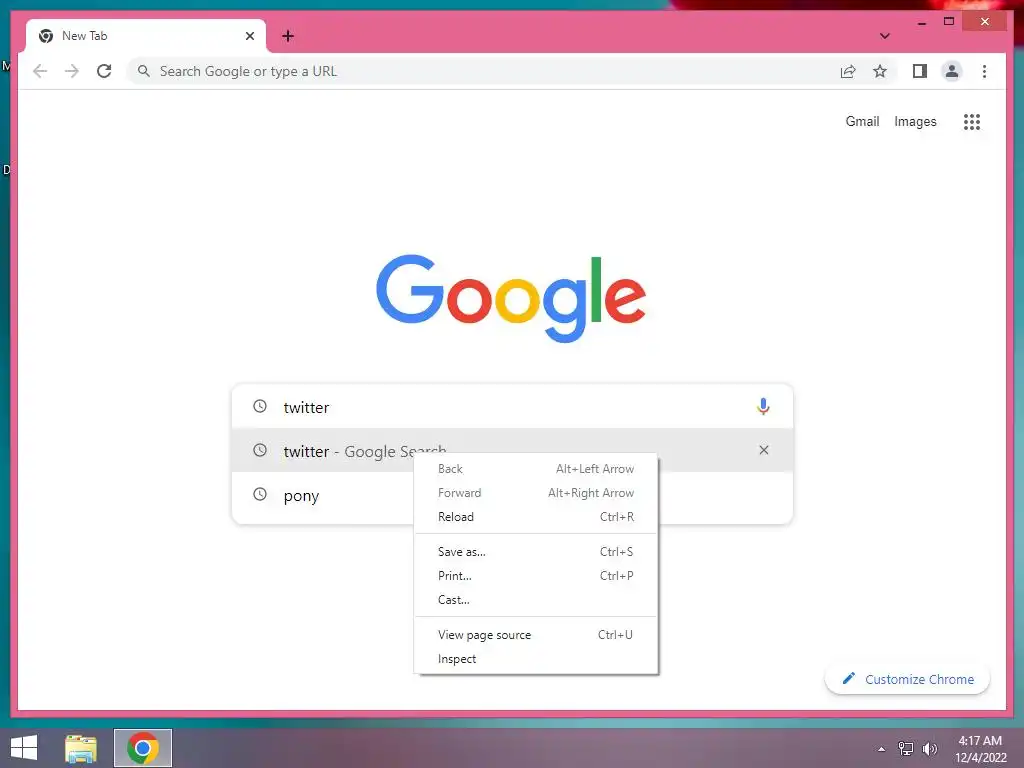The height and width of the screenshot is (768, 1024).
Task: Click the Google logo
Action: pos(511,298)
